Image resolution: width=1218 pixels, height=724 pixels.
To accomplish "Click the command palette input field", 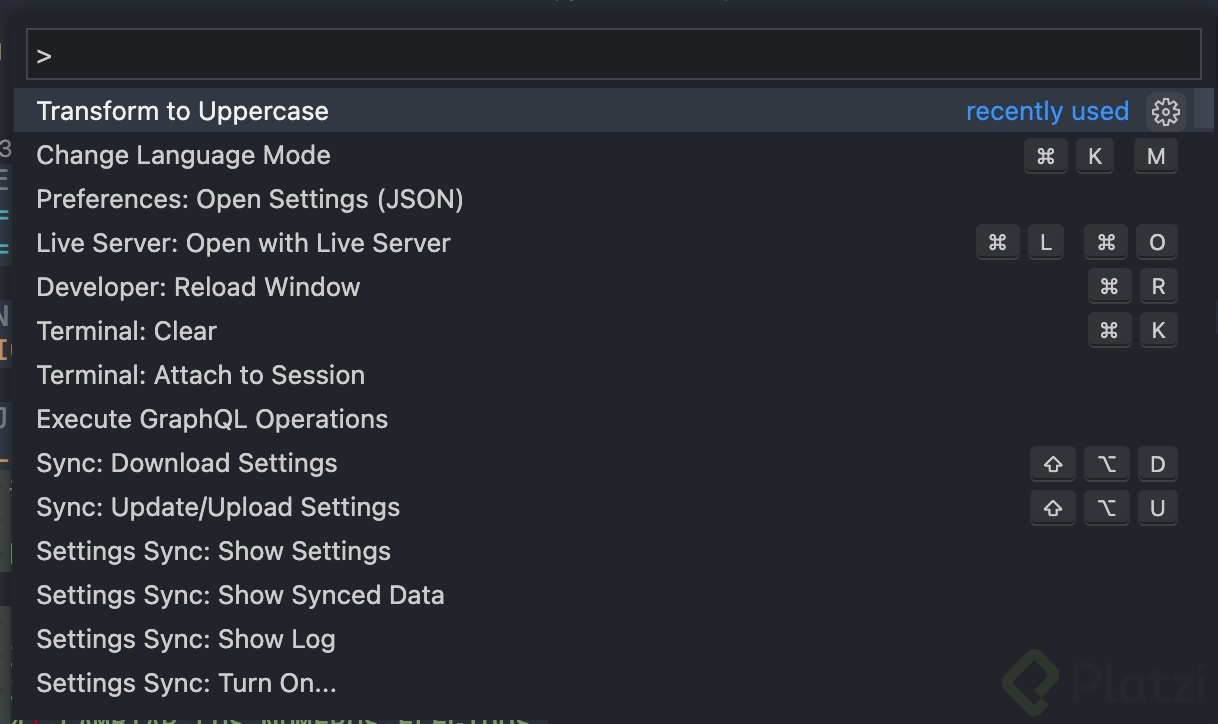I will point(613,55).
